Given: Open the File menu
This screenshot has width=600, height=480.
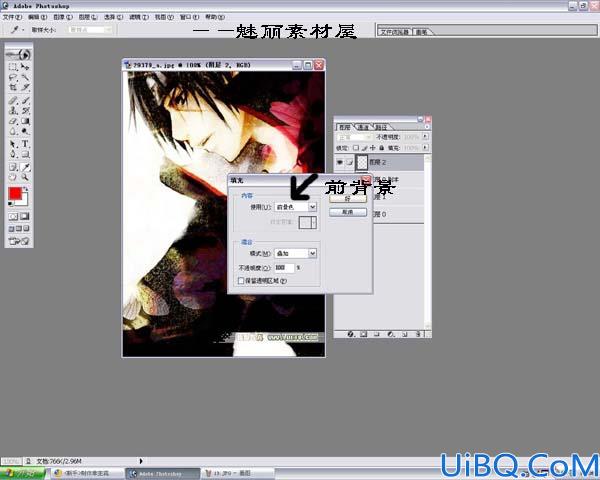Looking at the screenshot, I should [x=12, y=17].
